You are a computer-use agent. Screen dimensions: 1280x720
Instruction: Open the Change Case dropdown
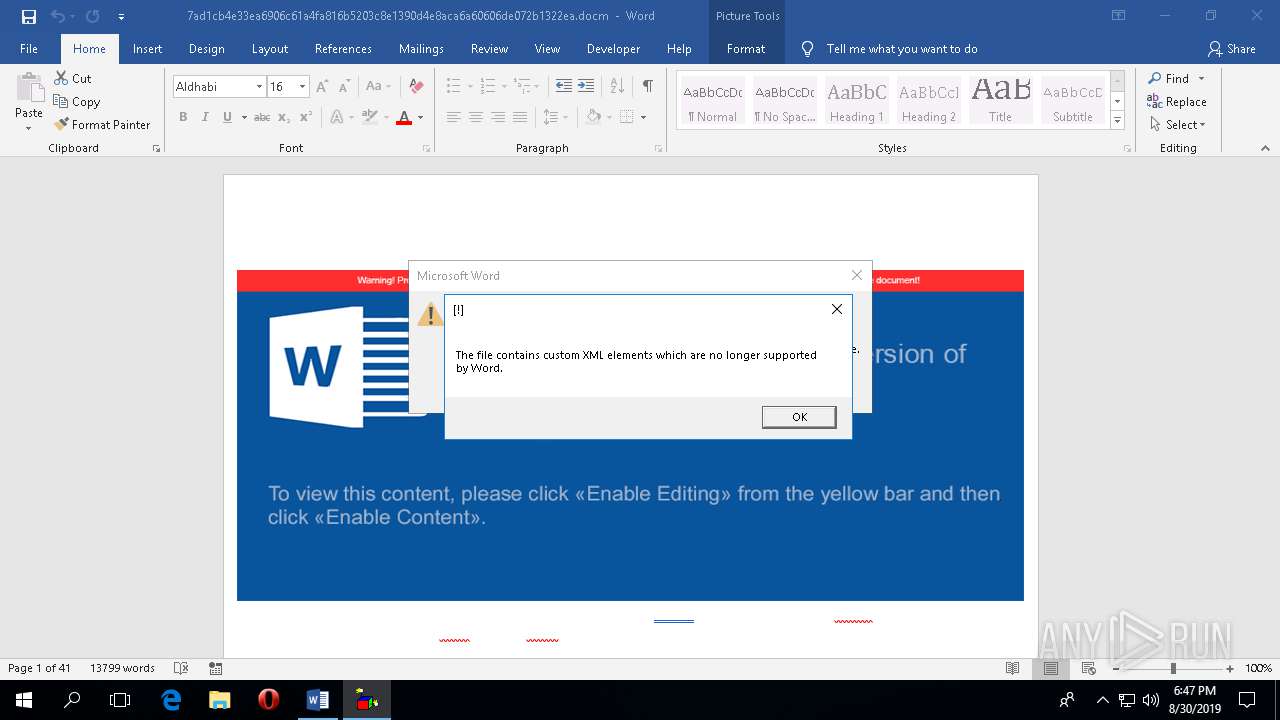click(x=379, y=87)
